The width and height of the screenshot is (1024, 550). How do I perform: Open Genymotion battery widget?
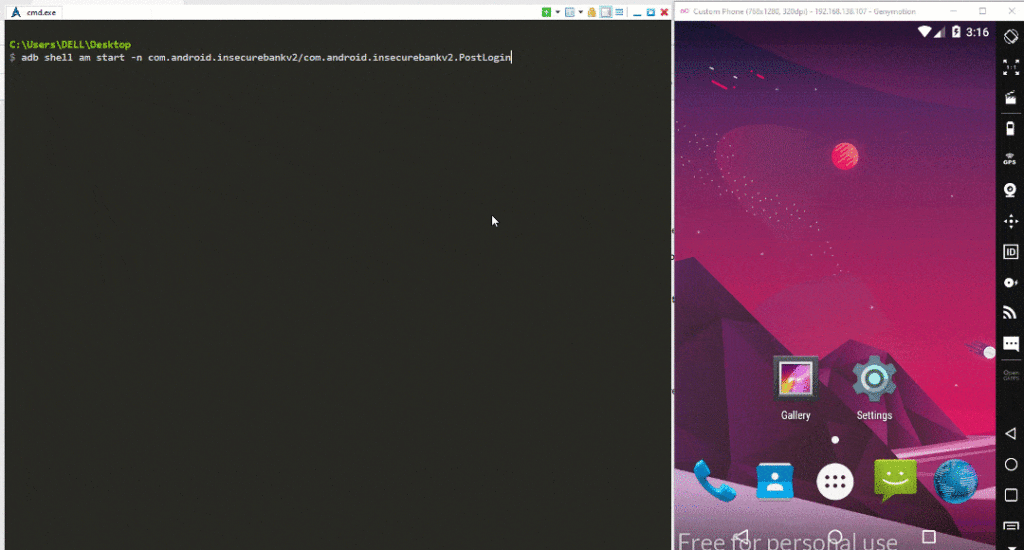coord(1010,129)
